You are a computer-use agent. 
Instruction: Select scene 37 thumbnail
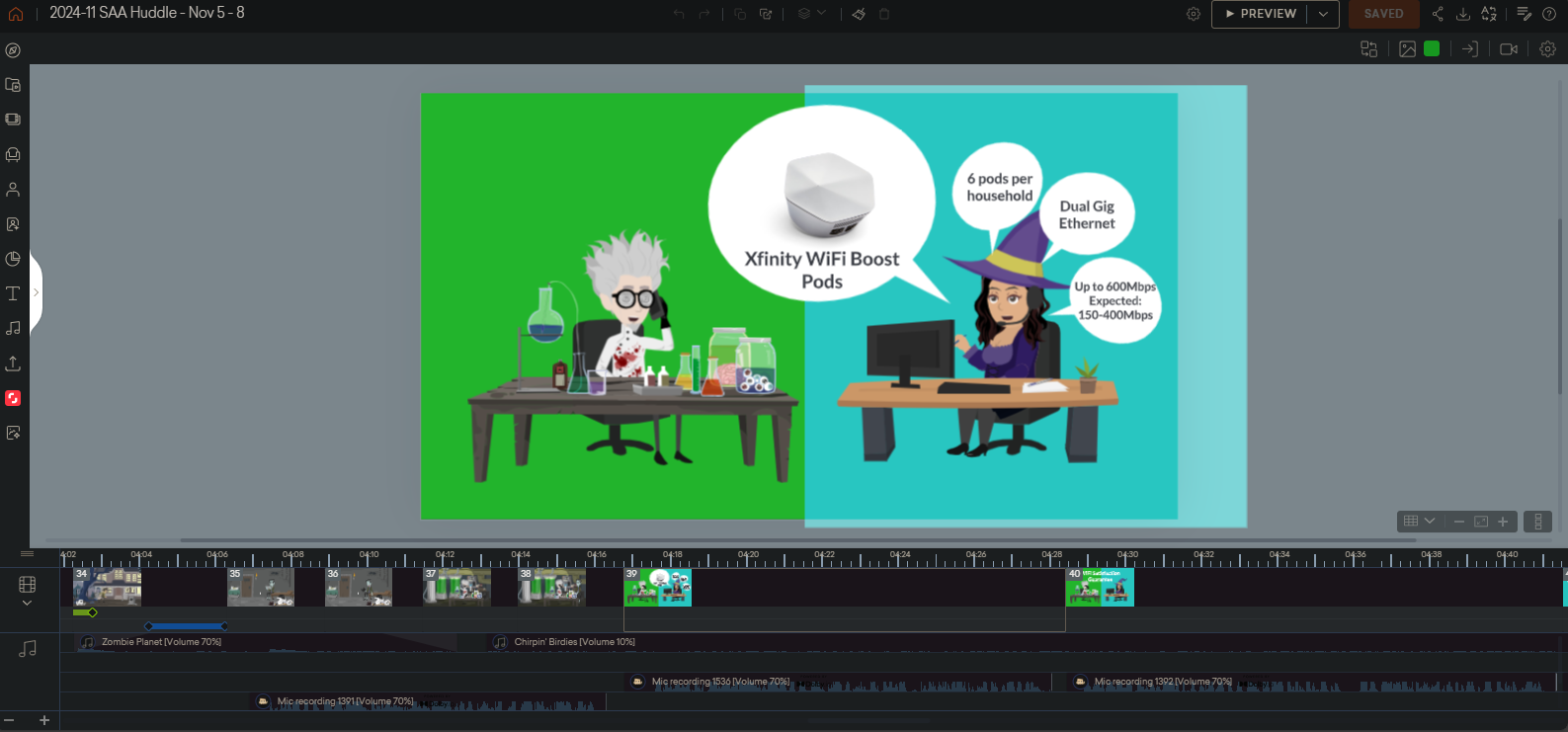[x=456, y=587]
